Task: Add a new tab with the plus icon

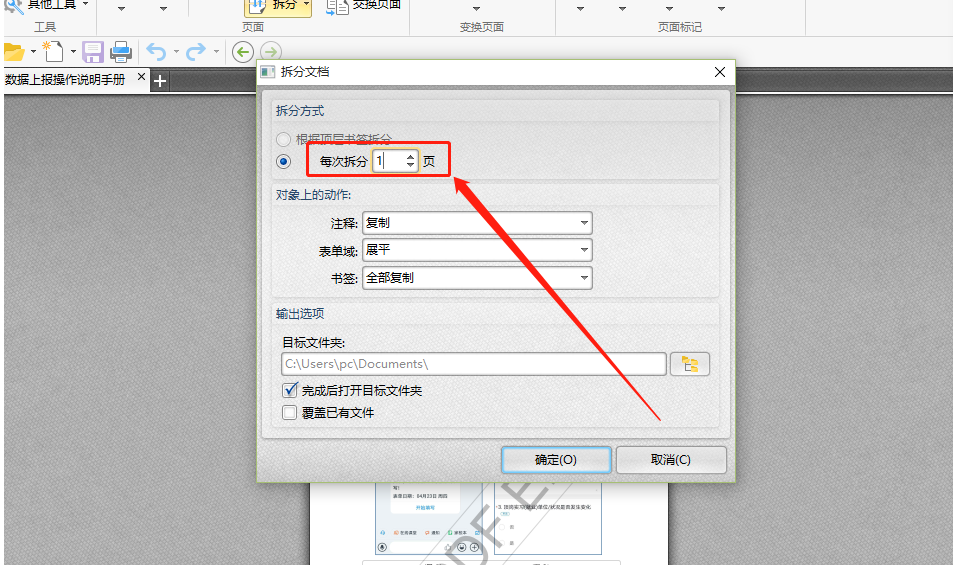Action: tap(159, 81)
